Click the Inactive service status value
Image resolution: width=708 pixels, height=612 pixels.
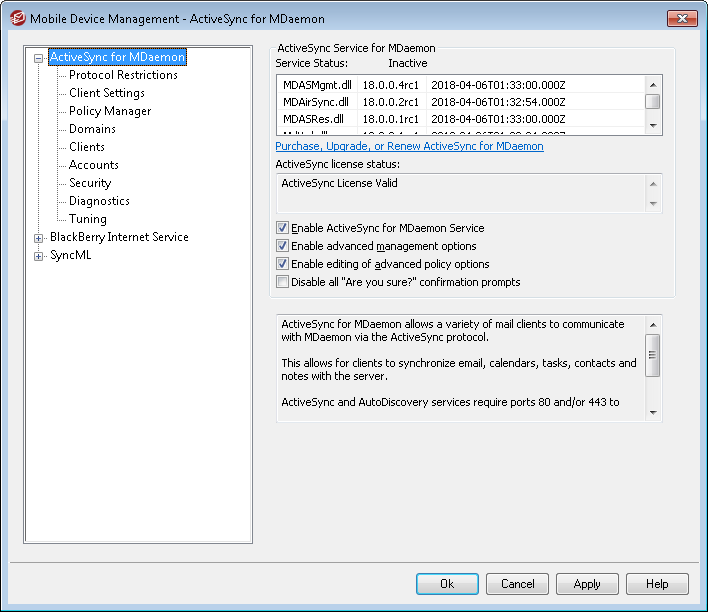point(408,63)
